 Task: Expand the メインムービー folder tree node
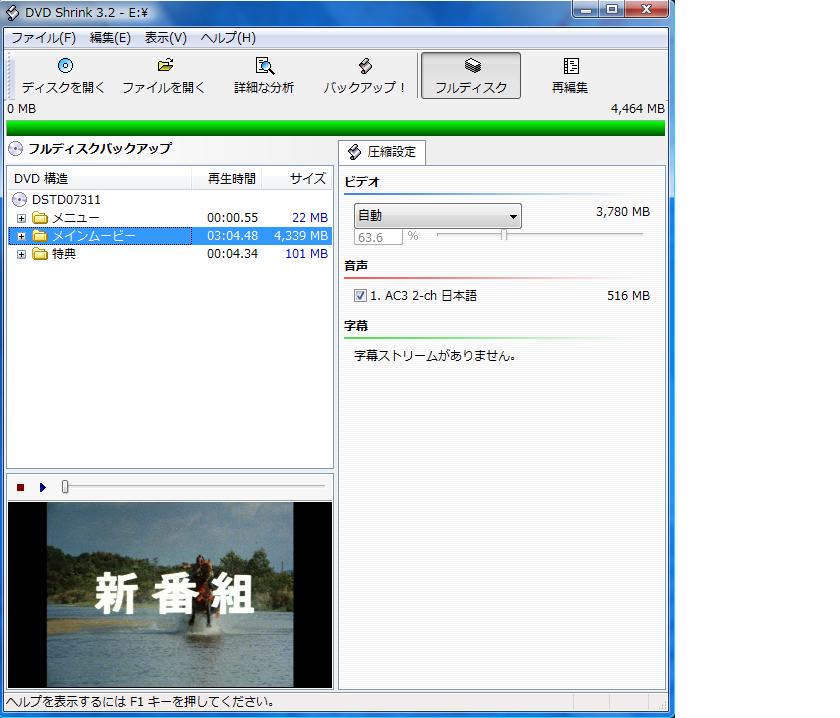[22, 236]
